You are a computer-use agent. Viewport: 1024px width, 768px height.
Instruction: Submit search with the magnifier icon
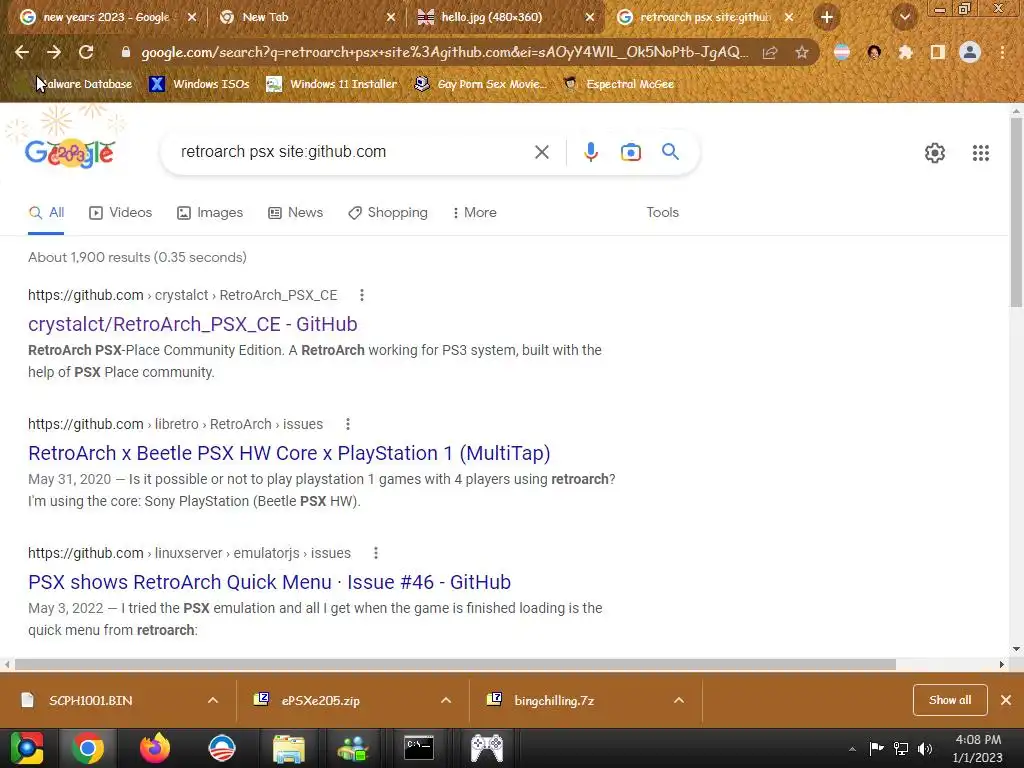670,152
